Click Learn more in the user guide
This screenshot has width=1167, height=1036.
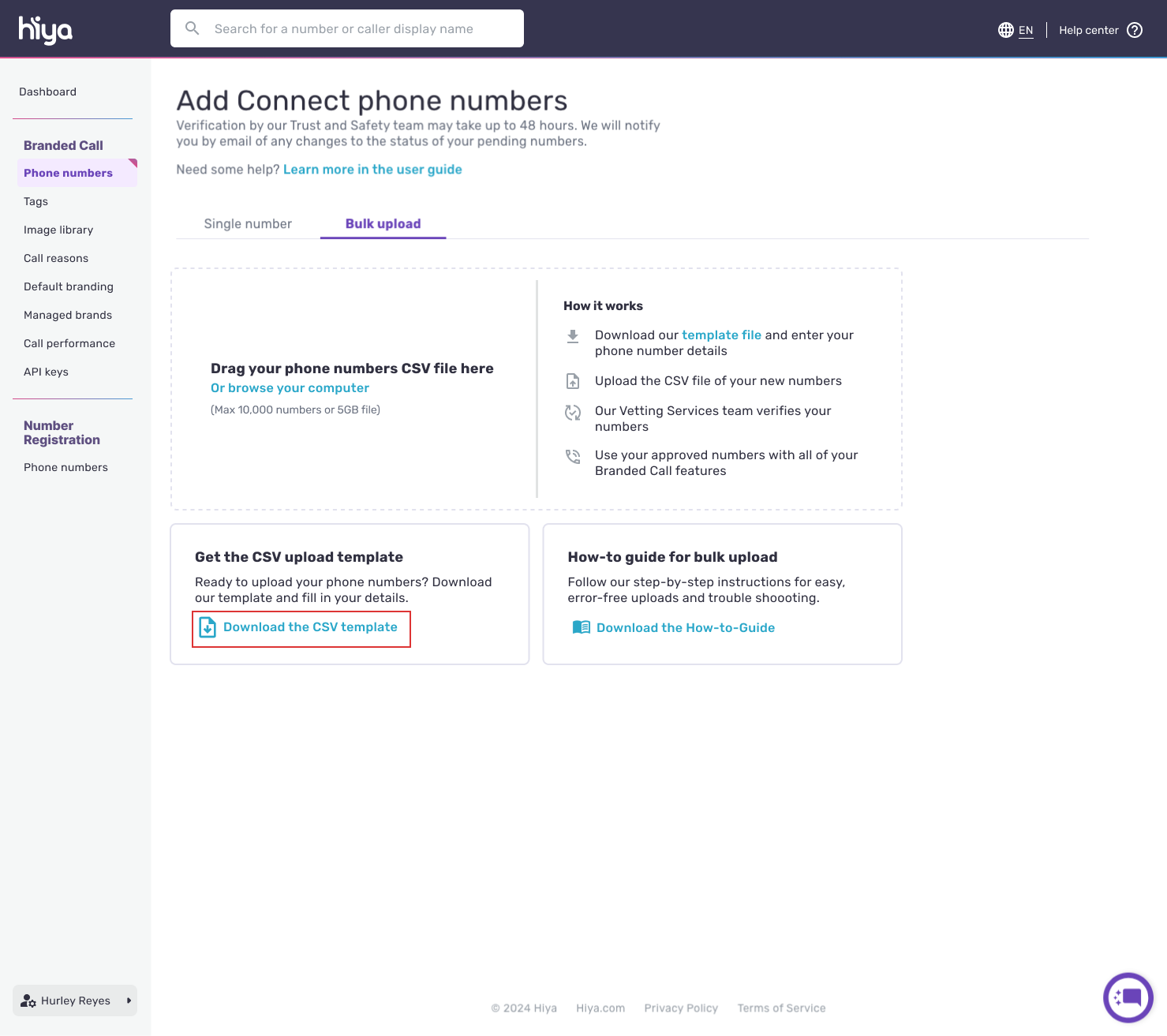click(372, 170)
